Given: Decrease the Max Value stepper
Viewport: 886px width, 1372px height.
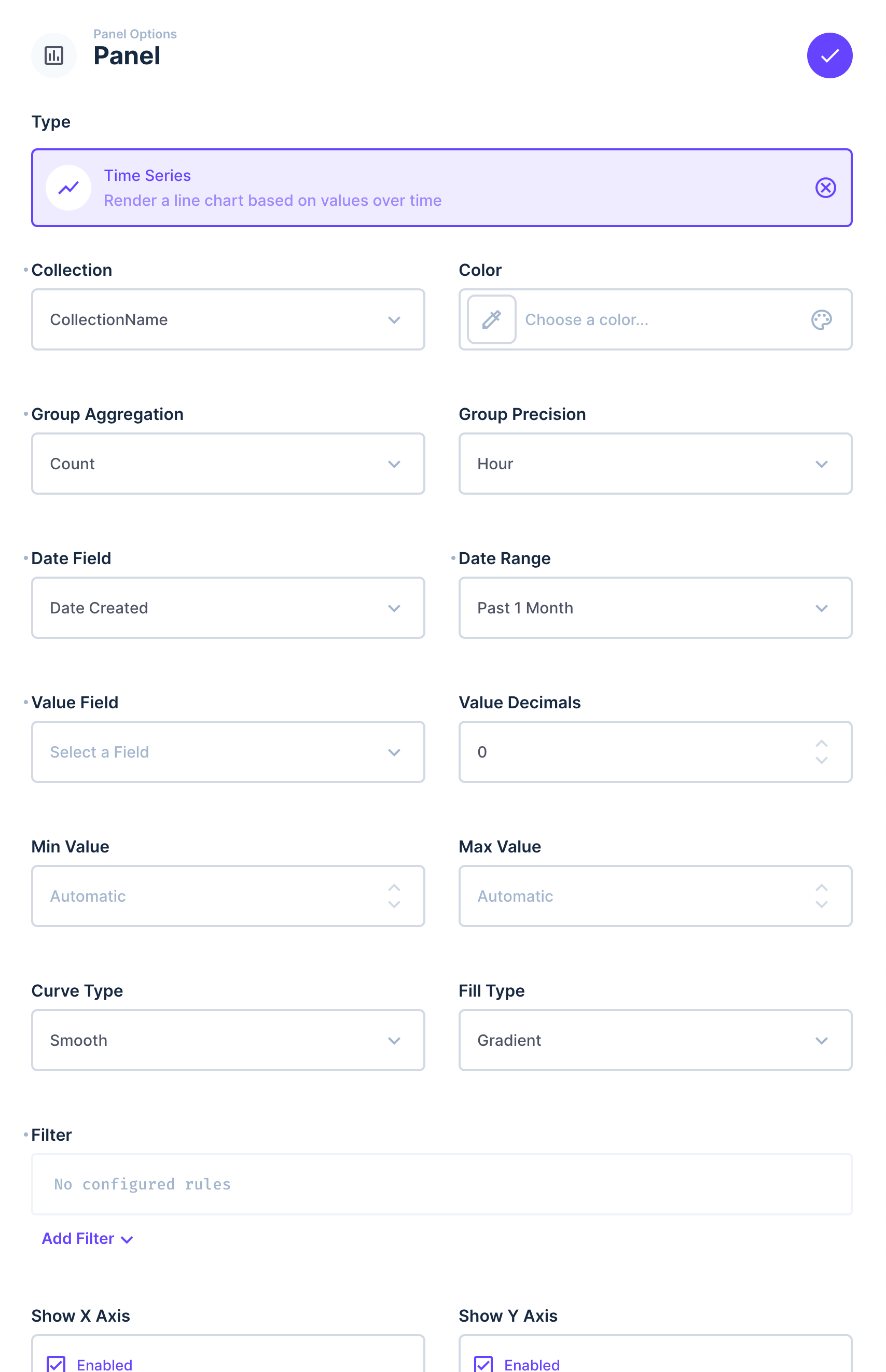Looking at the screenshot, I should (x=822, y=904).
